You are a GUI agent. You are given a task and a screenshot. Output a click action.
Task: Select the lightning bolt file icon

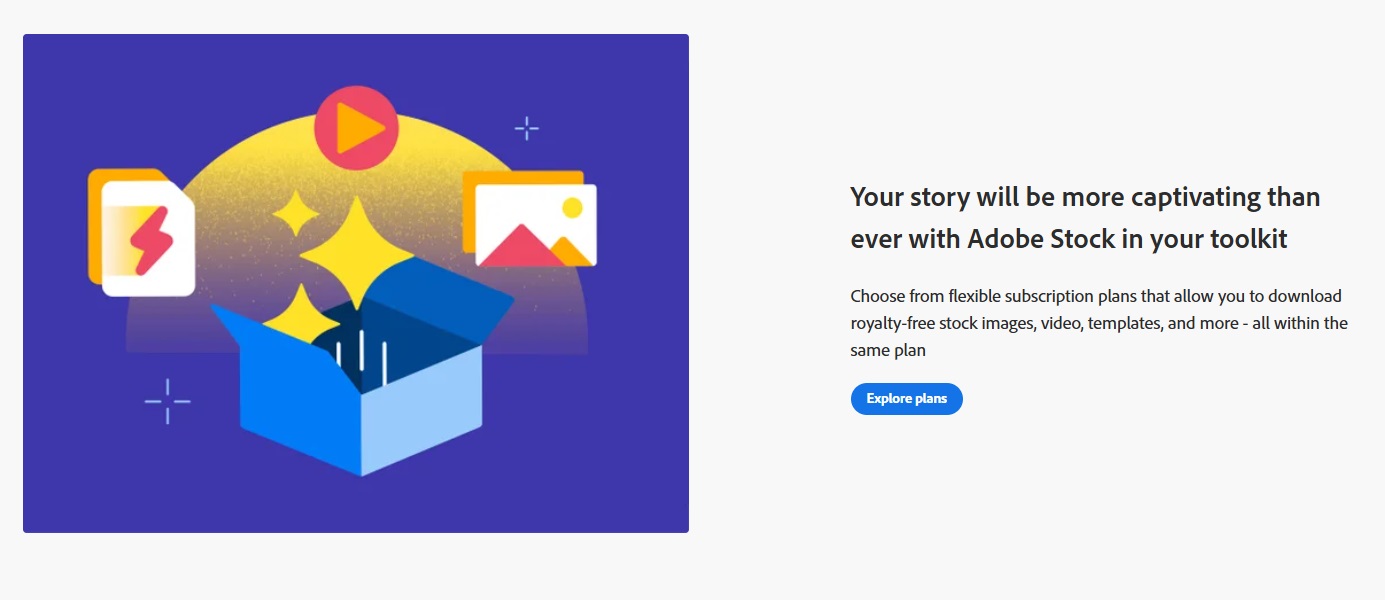pyautogui.click(x=148, y=238)
